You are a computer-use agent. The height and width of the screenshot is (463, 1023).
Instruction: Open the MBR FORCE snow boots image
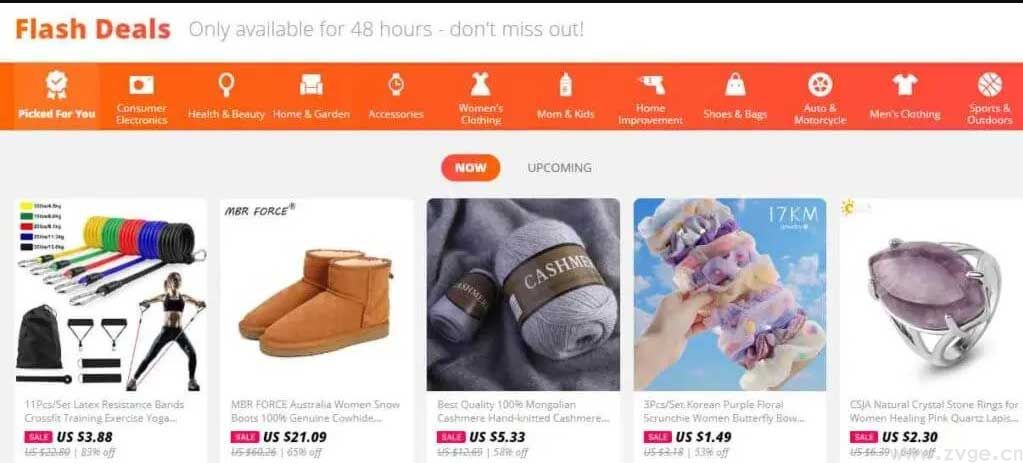pyautogui.click(x=317, y=295)
